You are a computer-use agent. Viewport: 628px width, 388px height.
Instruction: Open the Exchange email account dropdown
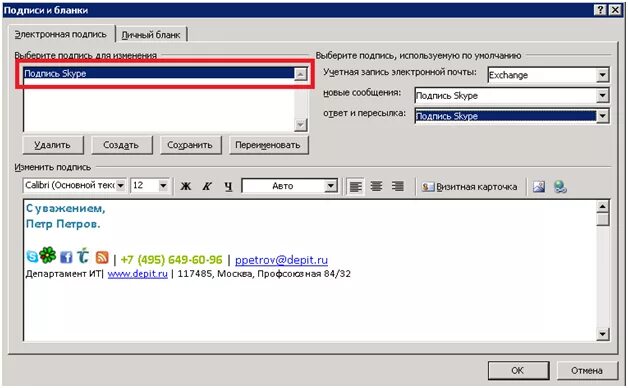[x=602, y=75]
